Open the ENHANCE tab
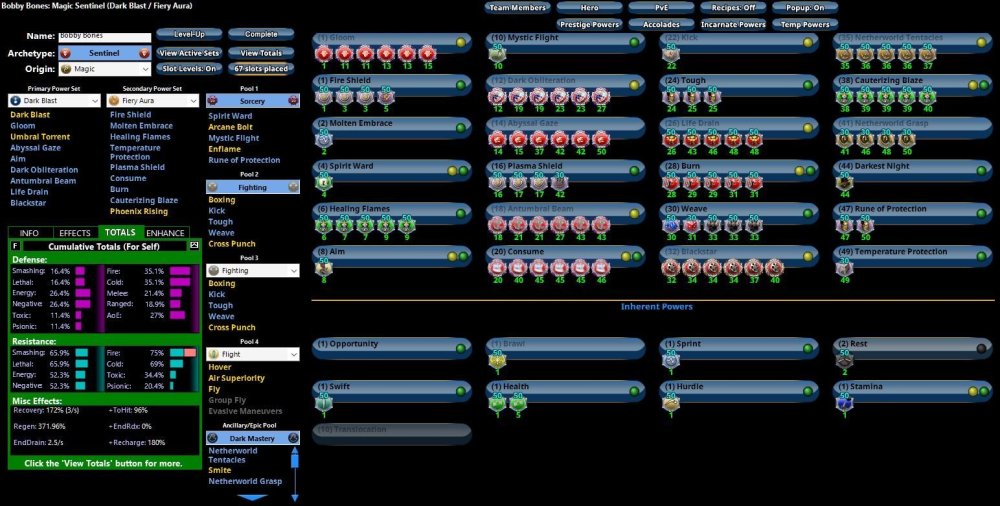 click(x=165, y=233)
